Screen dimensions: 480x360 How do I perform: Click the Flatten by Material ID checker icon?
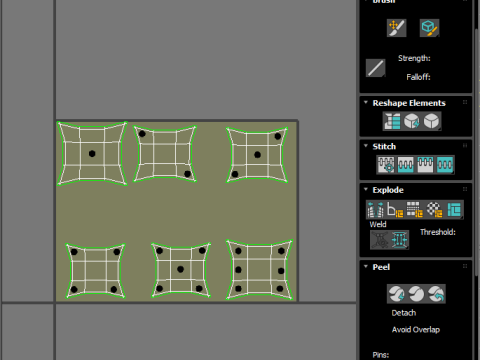point(434,210)
